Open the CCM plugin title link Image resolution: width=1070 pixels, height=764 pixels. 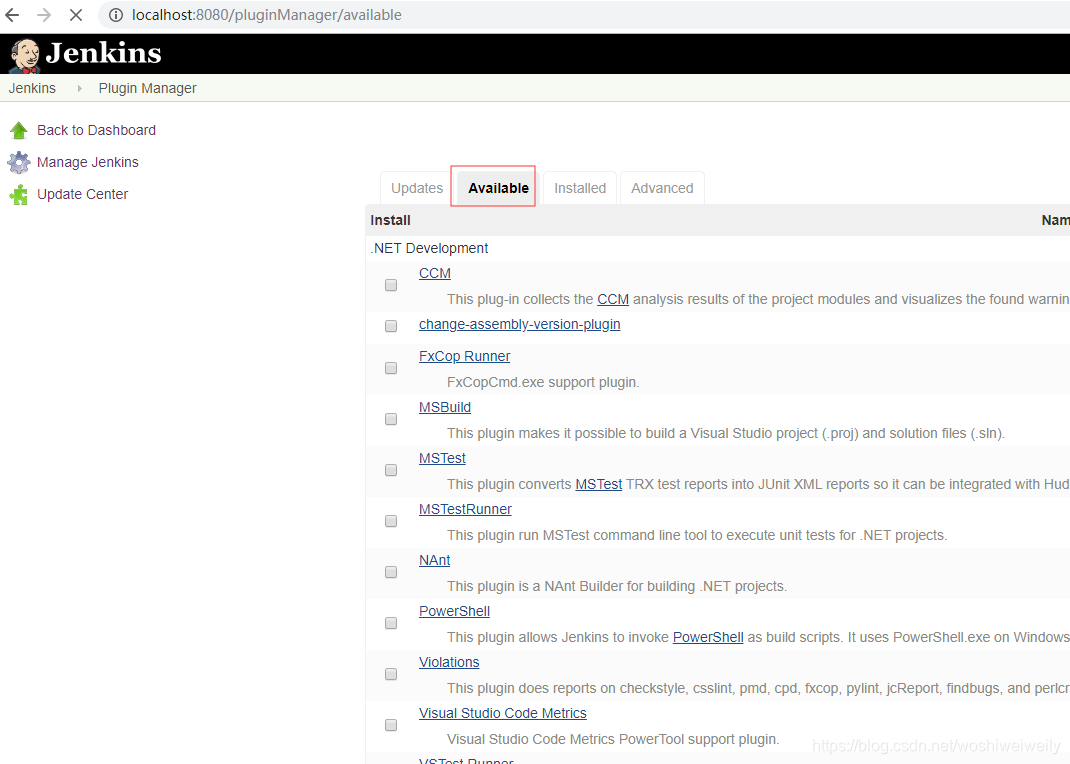coord(435,274)
